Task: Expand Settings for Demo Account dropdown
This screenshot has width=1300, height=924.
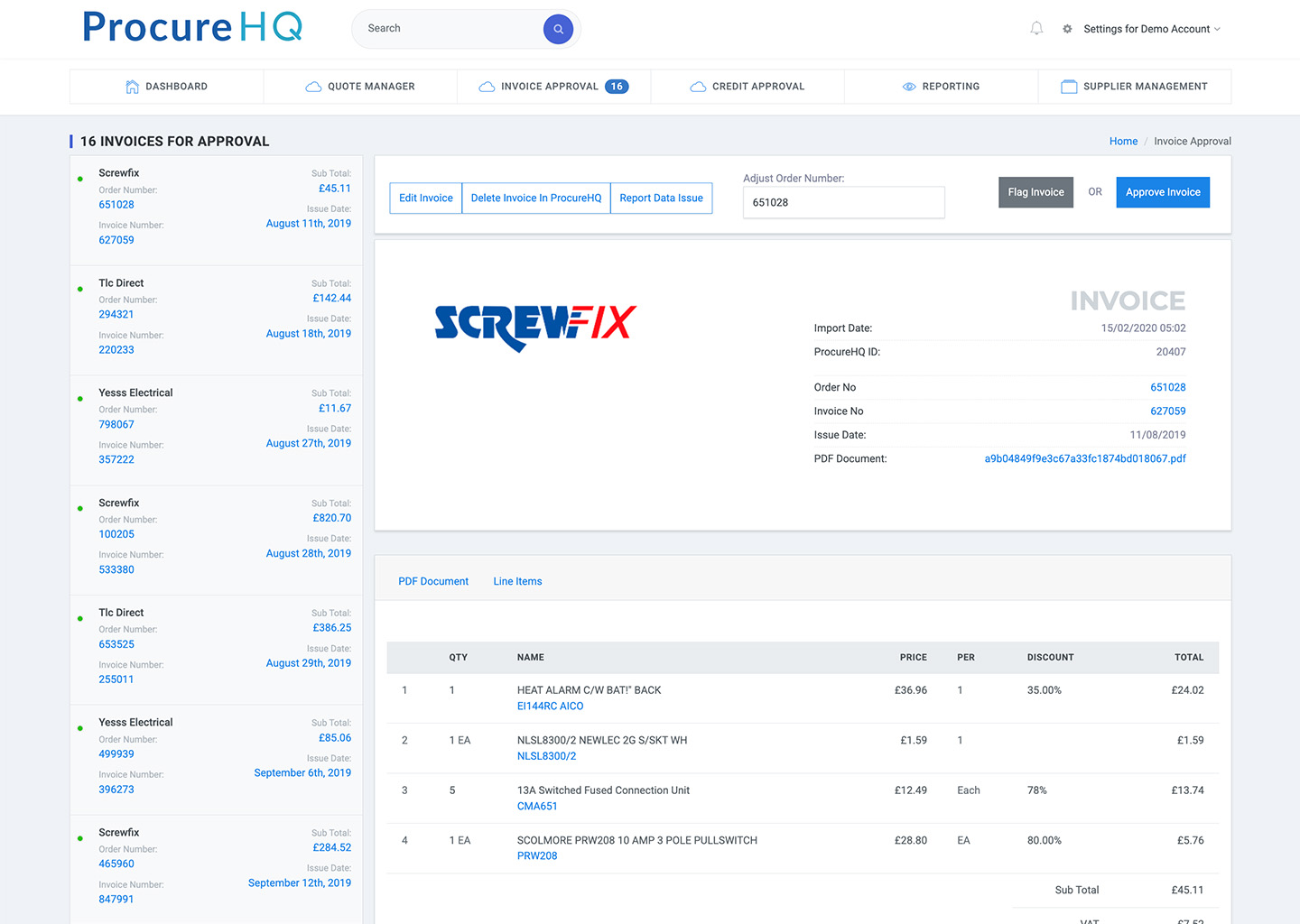Action: coord(1152,29)
